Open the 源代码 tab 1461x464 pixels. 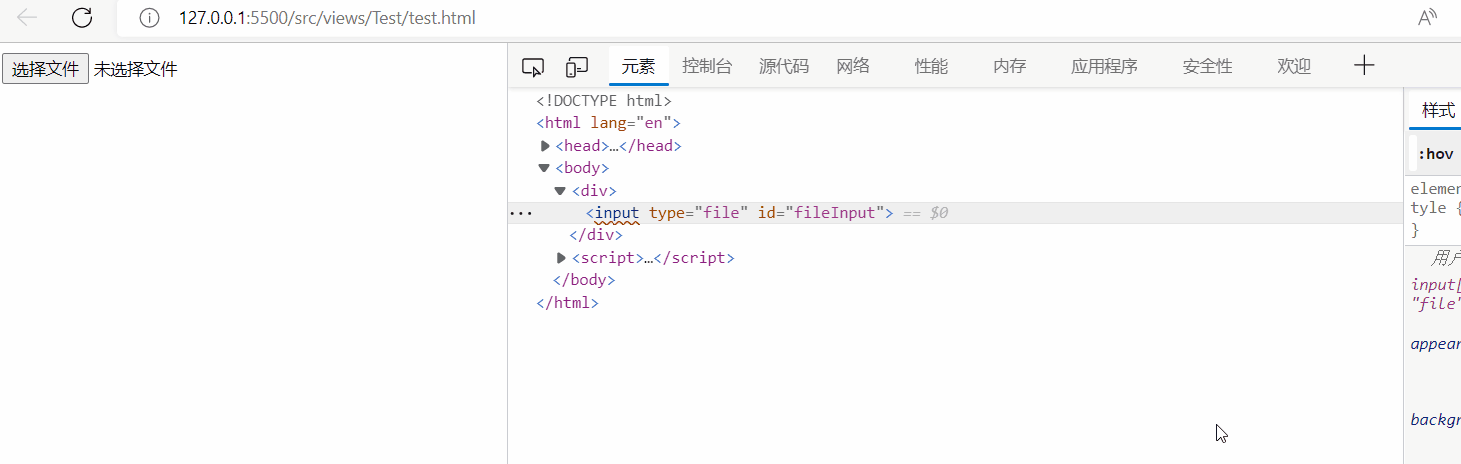point(784,66)
